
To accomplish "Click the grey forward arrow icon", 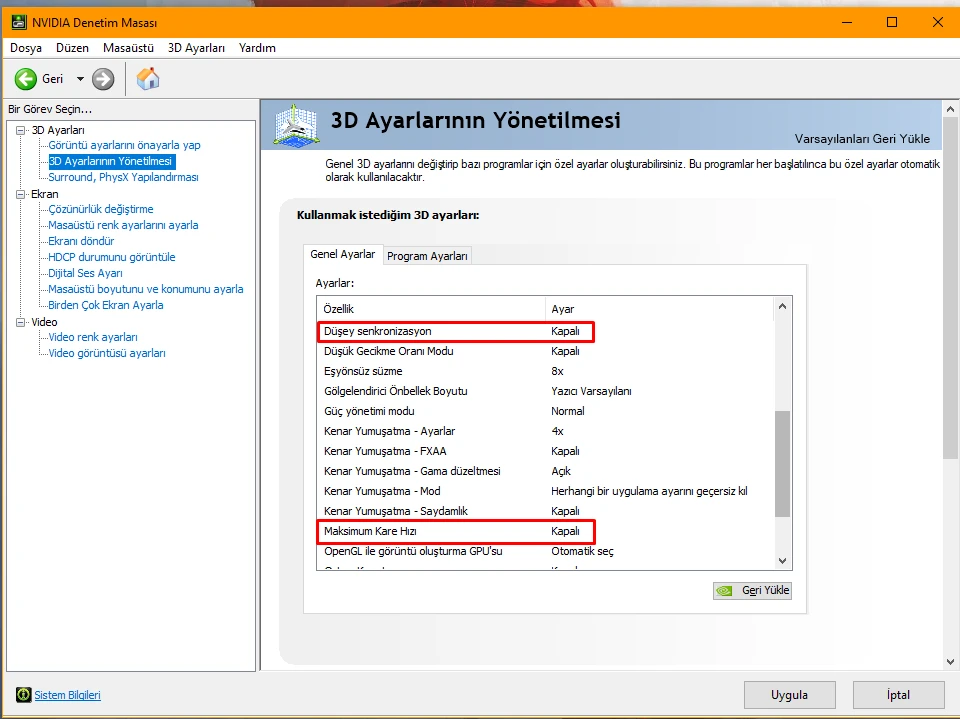I will (x=103, y=79).
